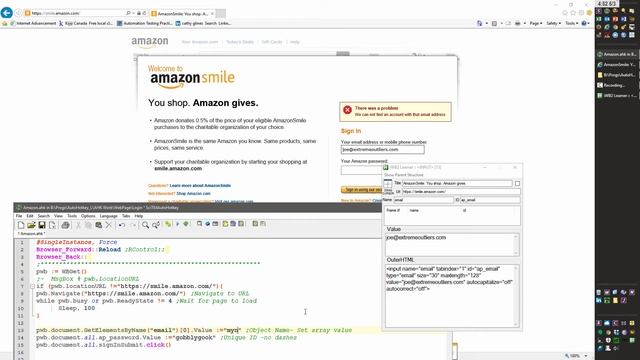Click the Amazon.ahk SciTE taskbar entry
The height and width of the screenshot is (360, 640).
click(616, 54)
